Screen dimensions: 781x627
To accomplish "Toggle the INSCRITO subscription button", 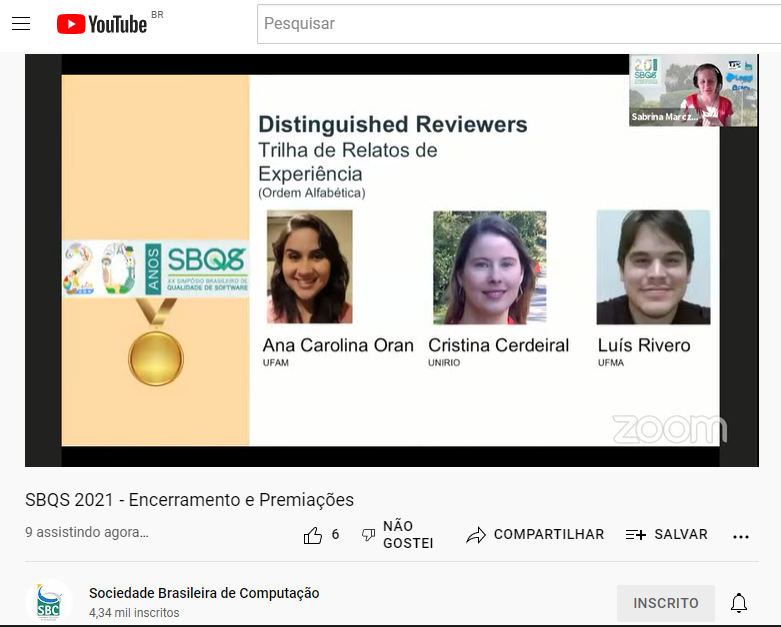I will coord(665,603).
